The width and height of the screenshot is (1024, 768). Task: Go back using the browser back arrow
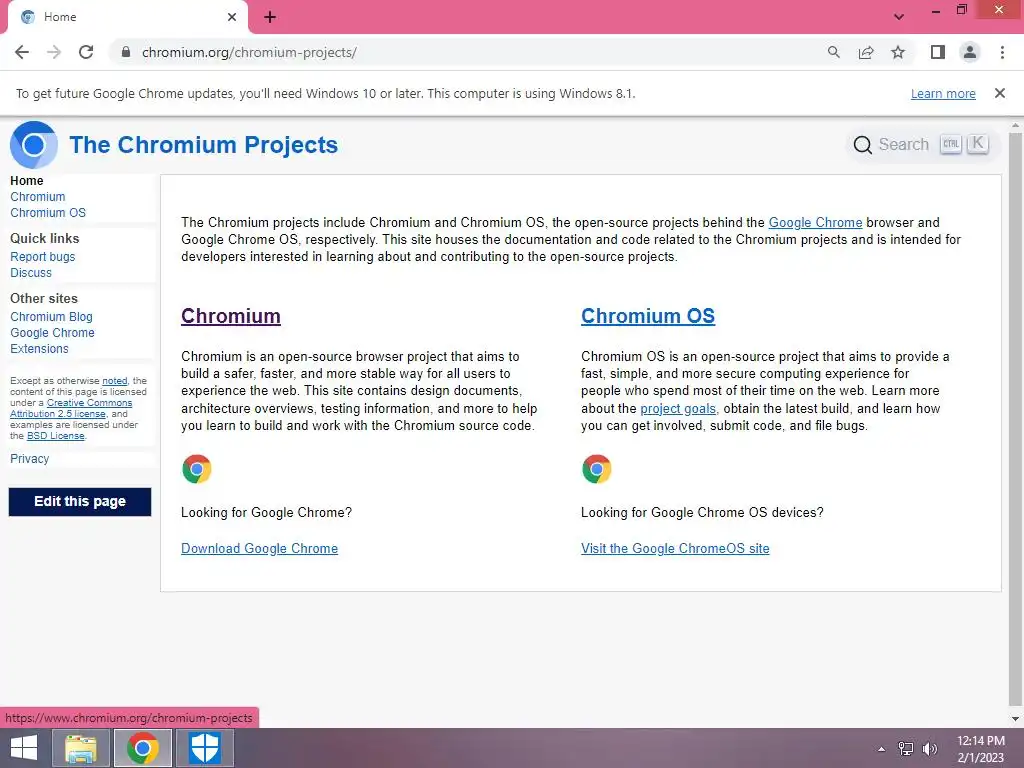coord(22,52)
